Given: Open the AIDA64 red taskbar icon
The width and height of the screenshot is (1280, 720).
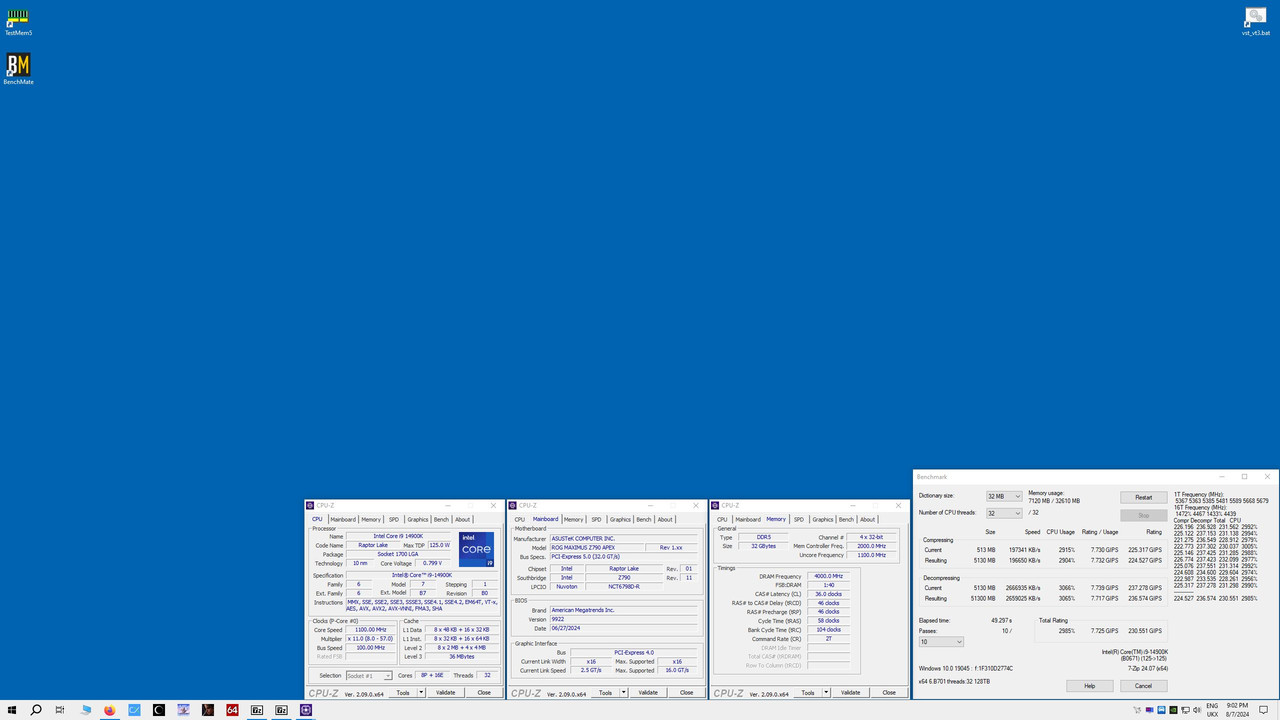Looking at the screenshot, I should pyautogui.click(x=232, y=710).
